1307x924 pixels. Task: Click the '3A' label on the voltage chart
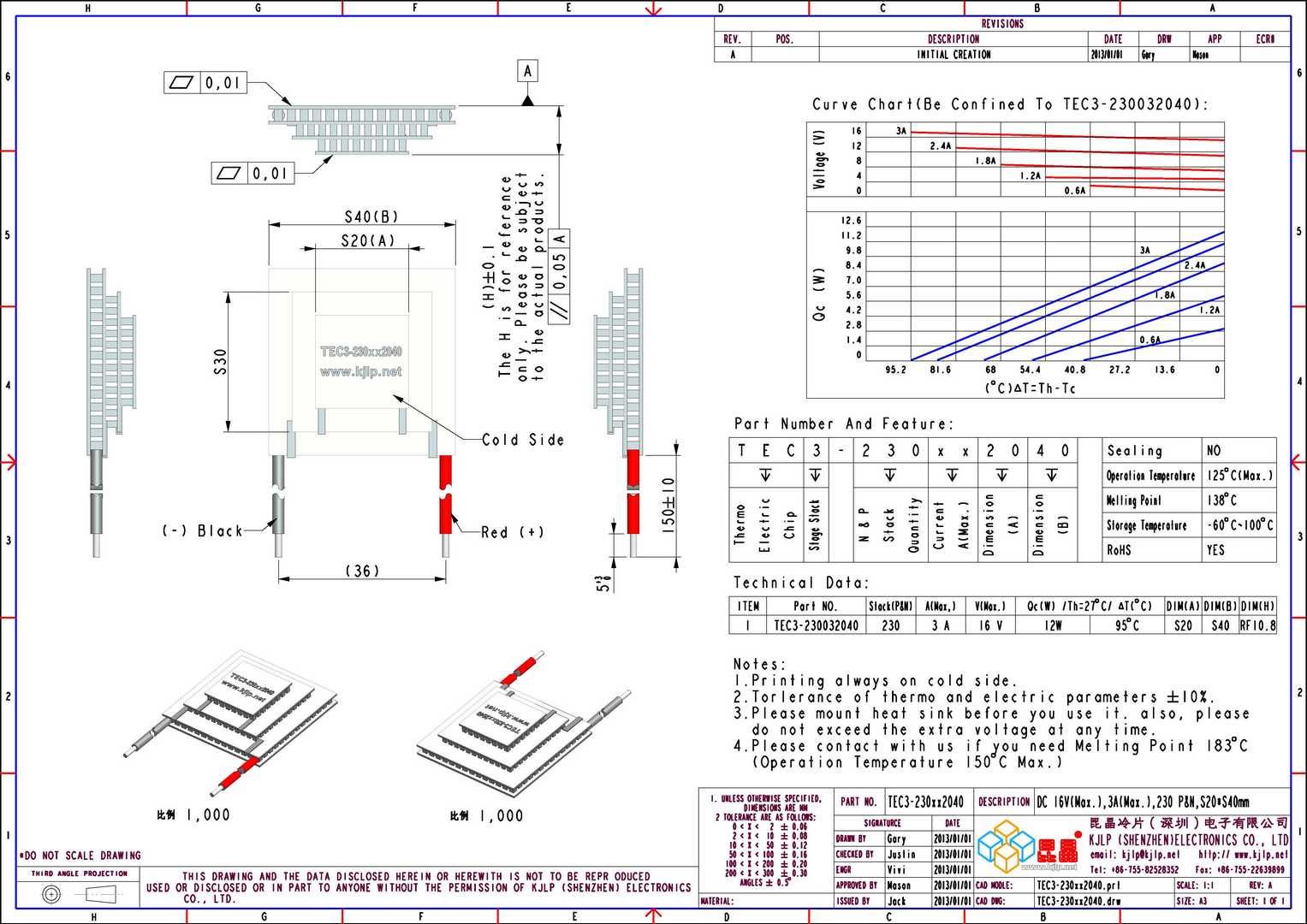[x=900, y=131]
